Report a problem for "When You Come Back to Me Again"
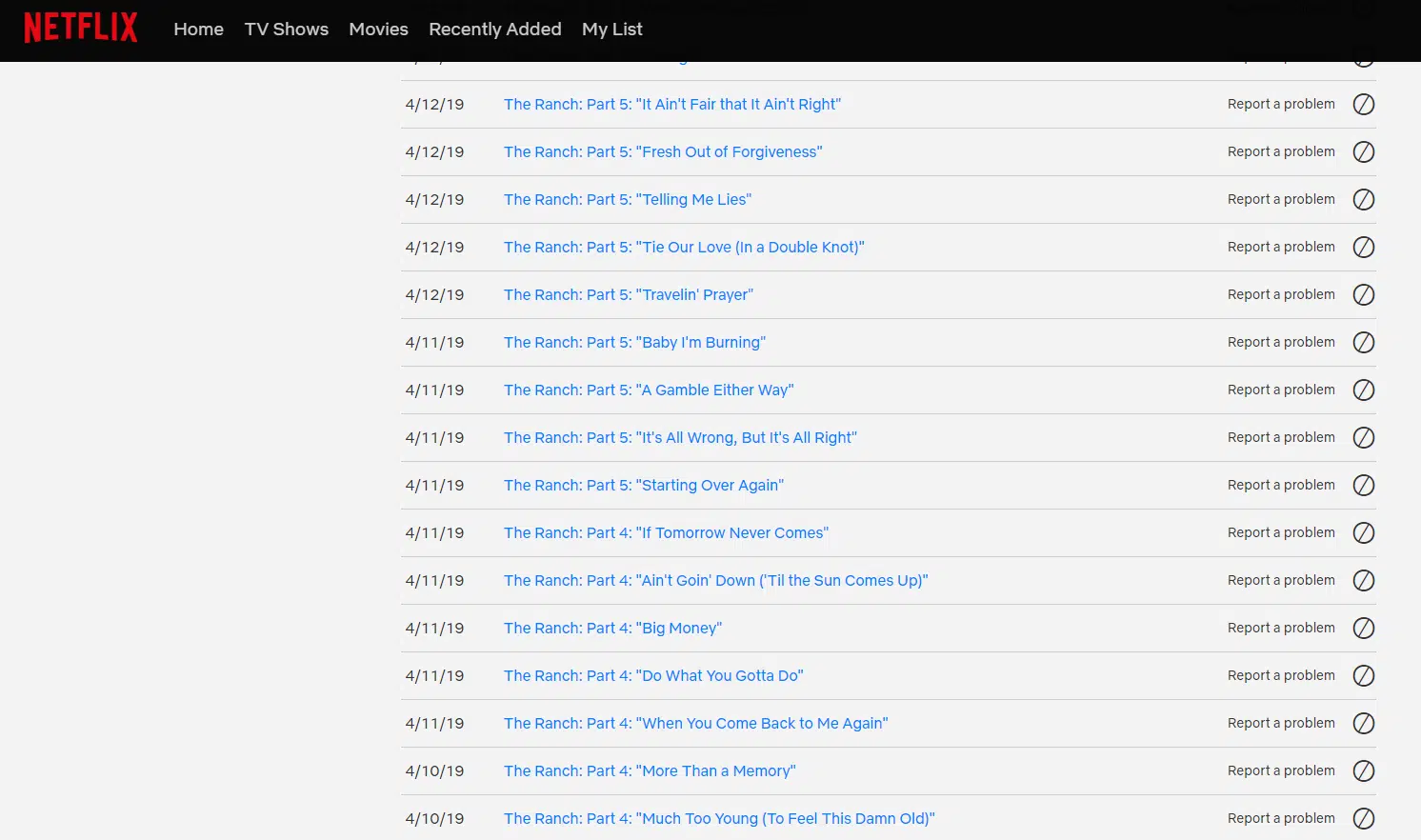The width and height of the screenshot is (1421, 840). coord(1280,724)
